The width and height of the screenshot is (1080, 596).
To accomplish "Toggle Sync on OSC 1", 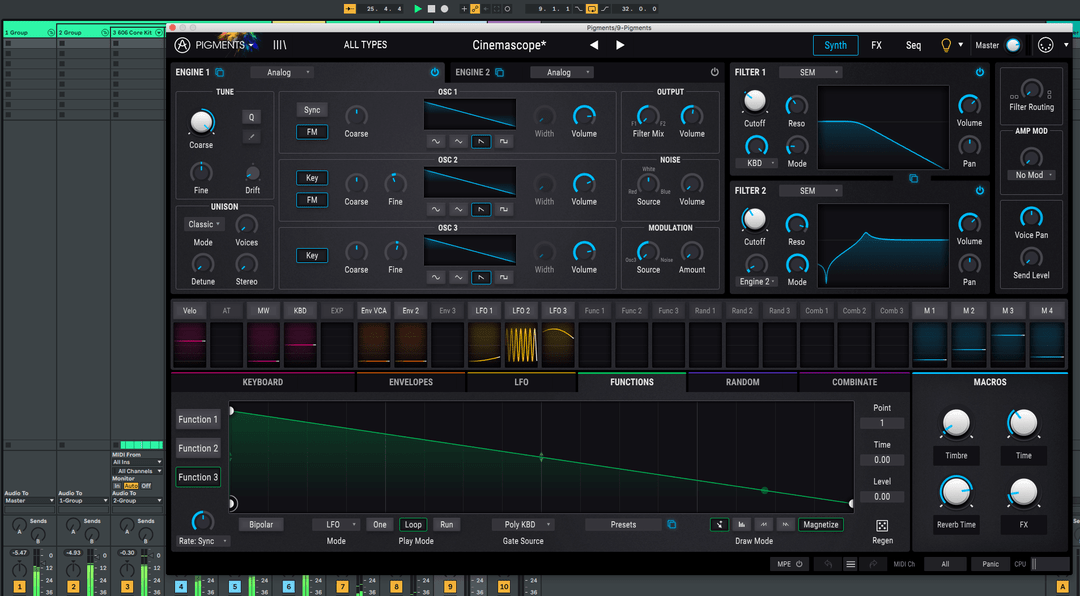I will pyautogui.click(x=312, y=110).
